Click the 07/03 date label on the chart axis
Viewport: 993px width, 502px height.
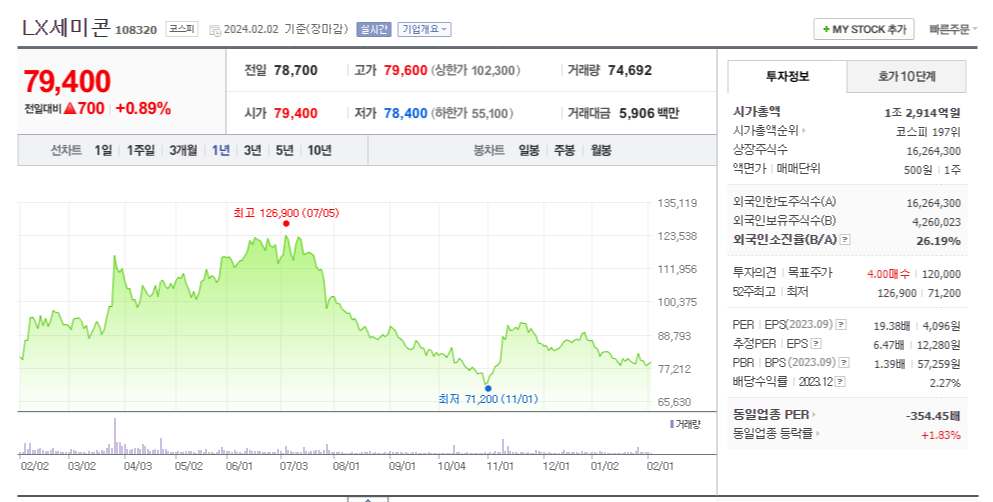tap(293, 467)
